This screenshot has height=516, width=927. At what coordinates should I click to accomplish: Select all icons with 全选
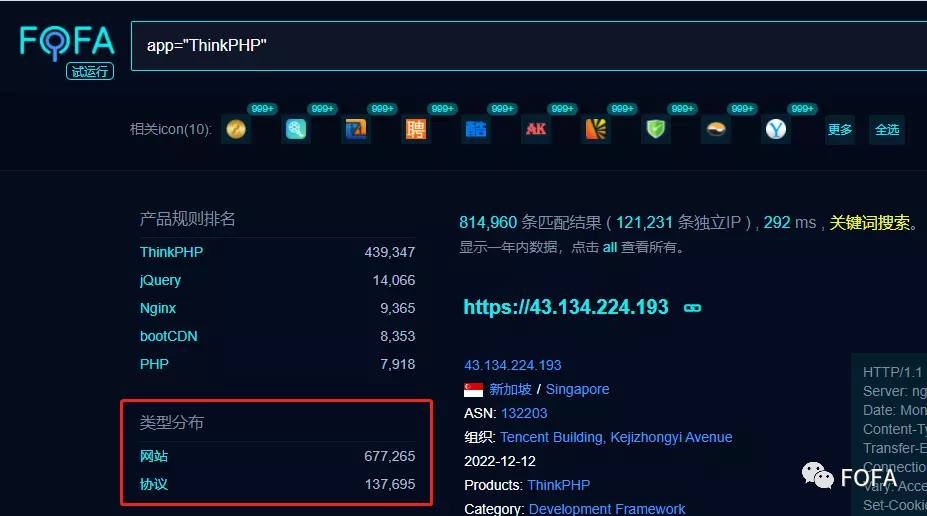pos(887,130)
